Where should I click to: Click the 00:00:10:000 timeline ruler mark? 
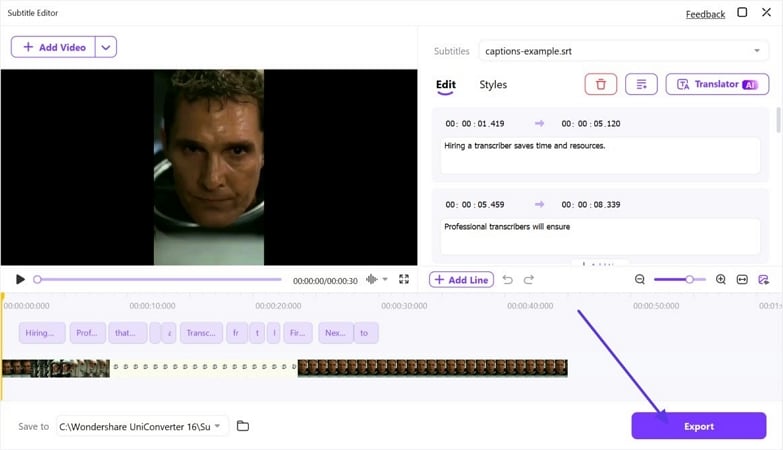(x=152, y=306)
